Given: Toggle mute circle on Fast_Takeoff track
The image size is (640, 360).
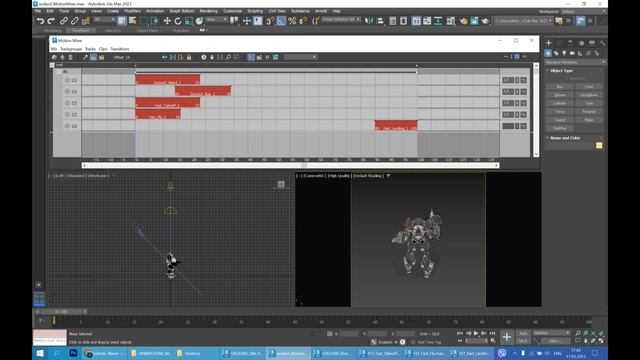Looking at the screenshot, I should pos(67,103).
